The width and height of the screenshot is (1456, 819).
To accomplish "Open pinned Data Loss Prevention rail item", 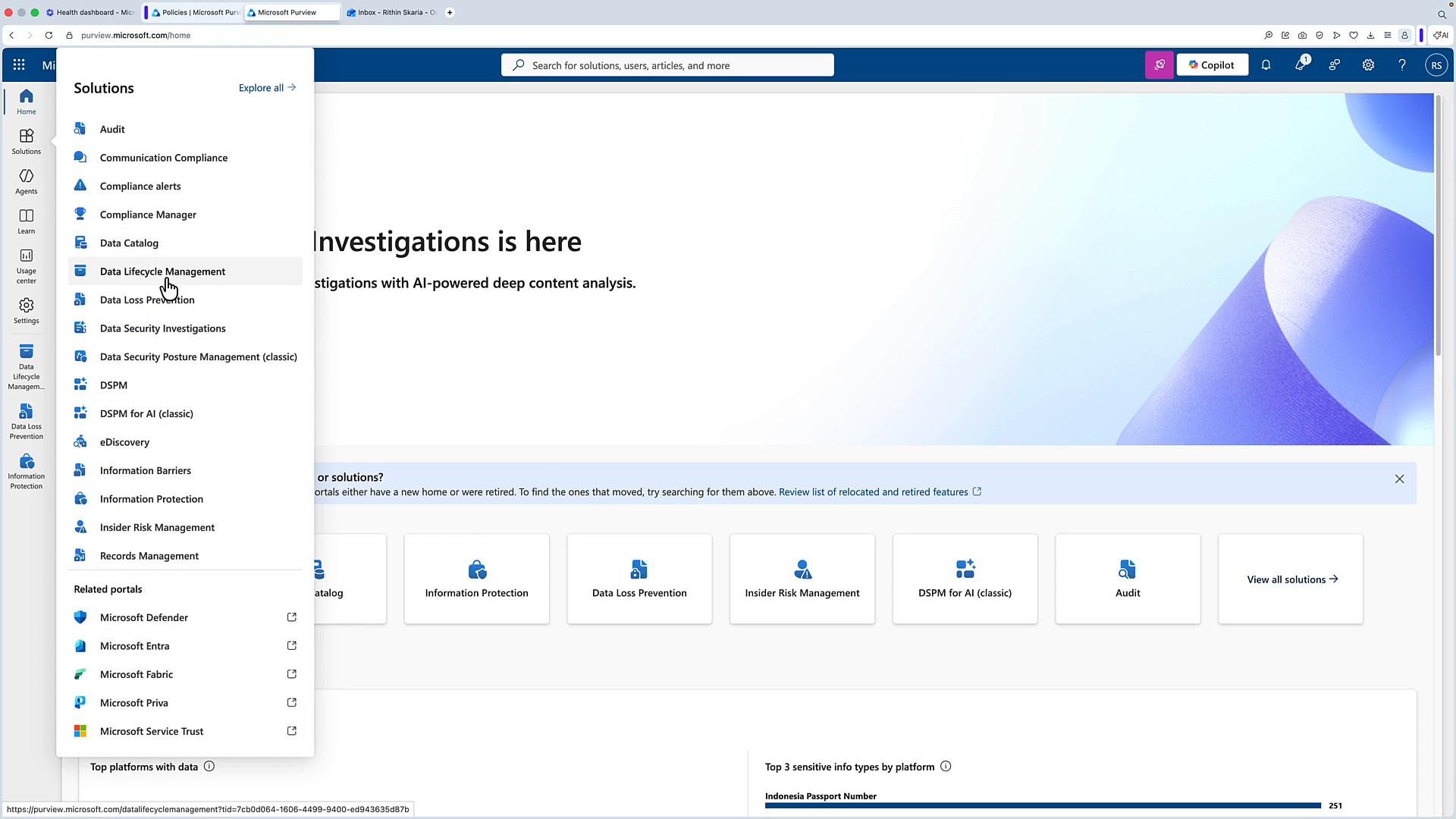I will (27, 422).
